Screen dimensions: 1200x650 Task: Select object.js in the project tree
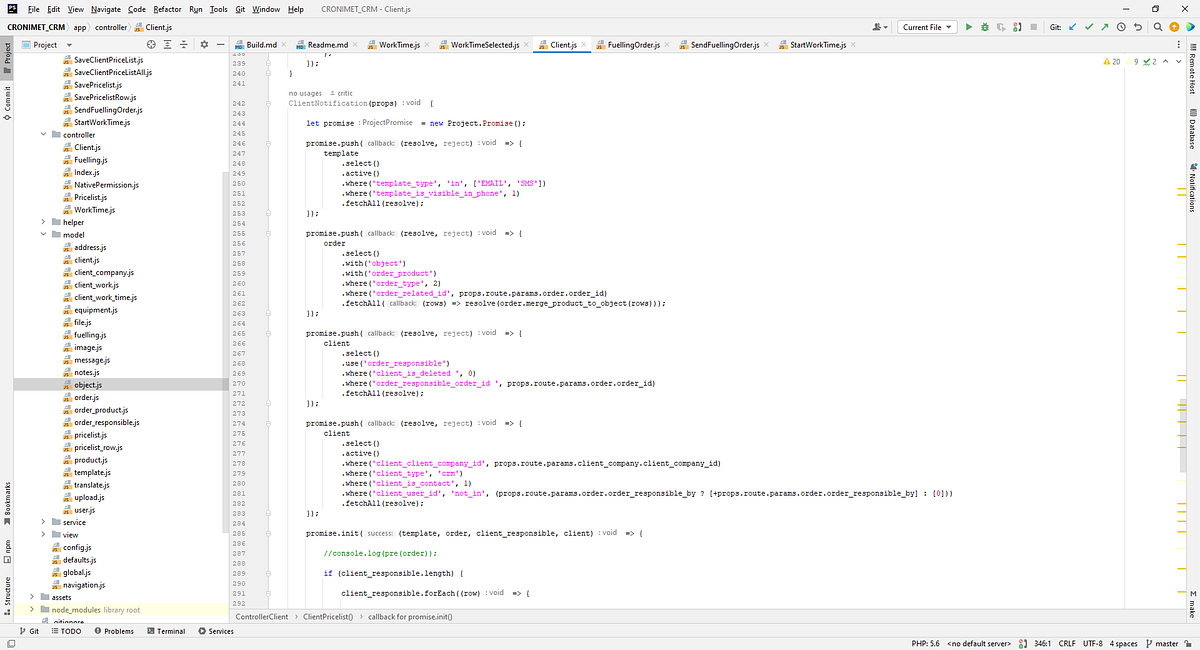click(87, 385)
